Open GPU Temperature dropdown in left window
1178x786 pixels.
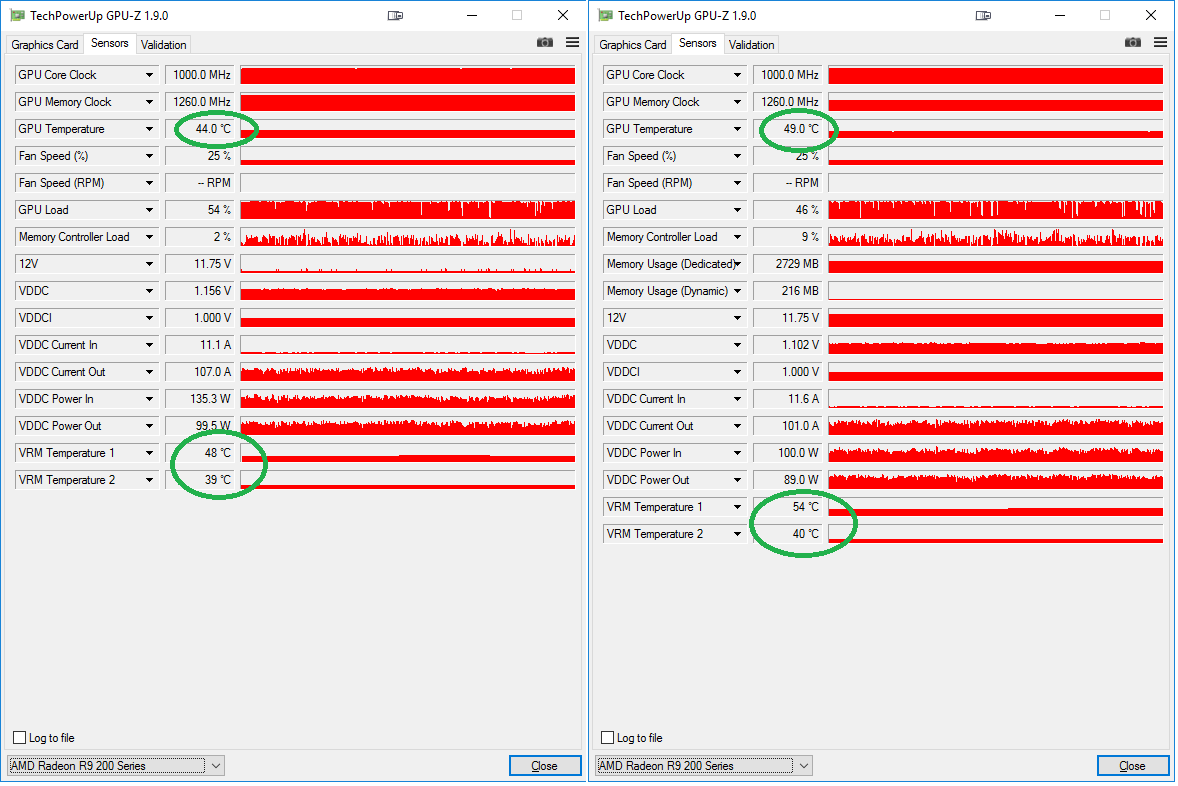click(150, 129)
